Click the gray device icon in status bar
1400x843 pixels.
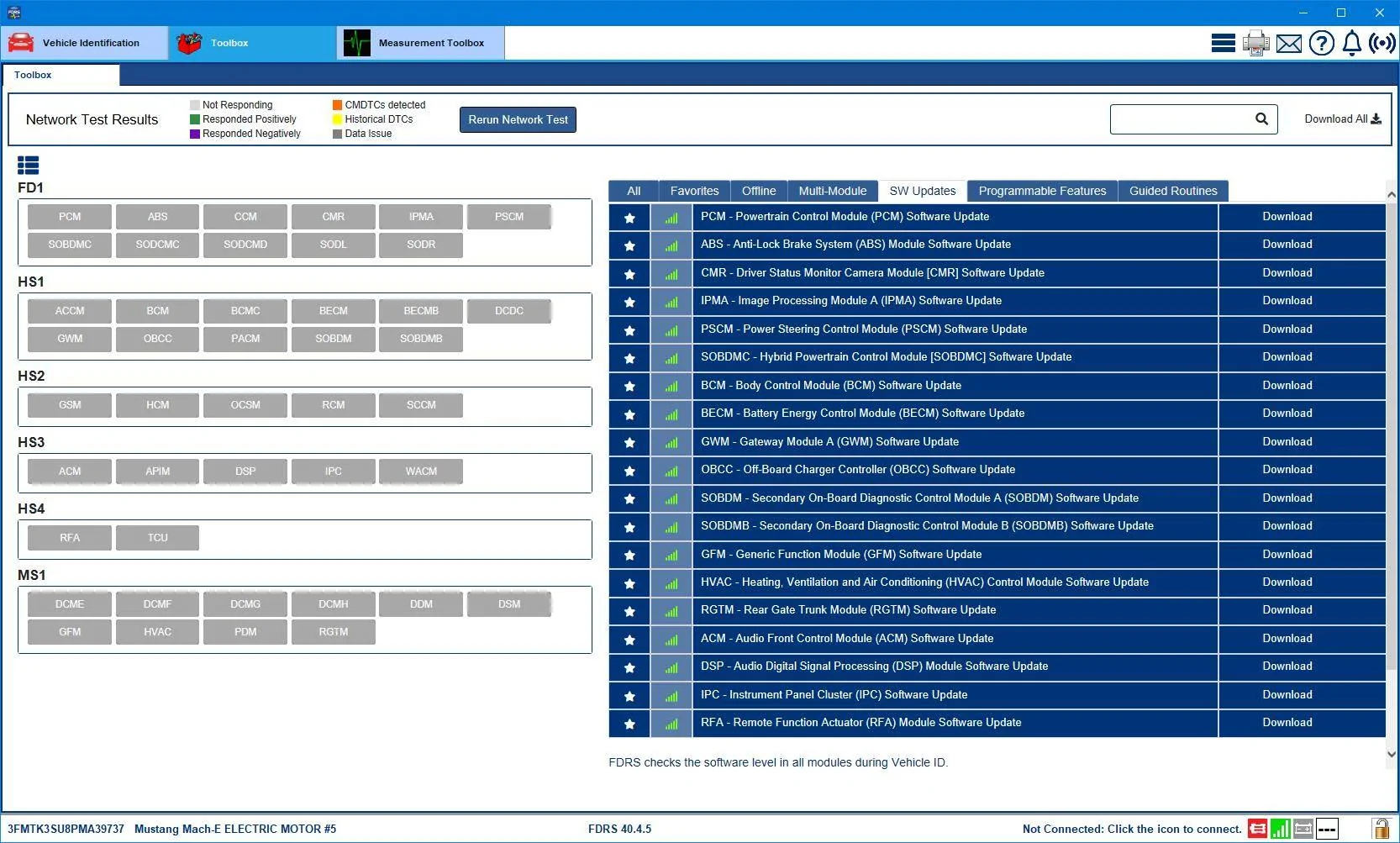(1303, 829)
